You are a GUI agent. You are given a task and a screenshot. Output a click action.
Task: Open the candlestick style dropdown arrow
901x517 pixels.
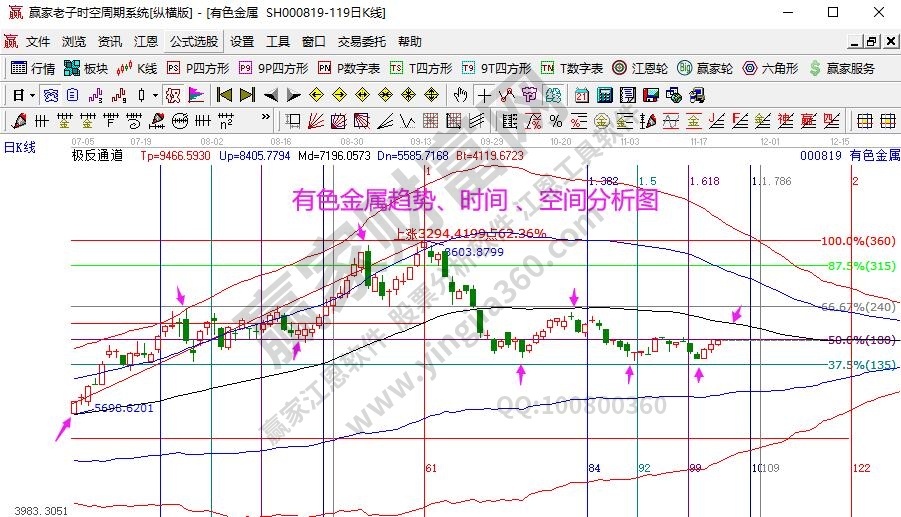155,95
